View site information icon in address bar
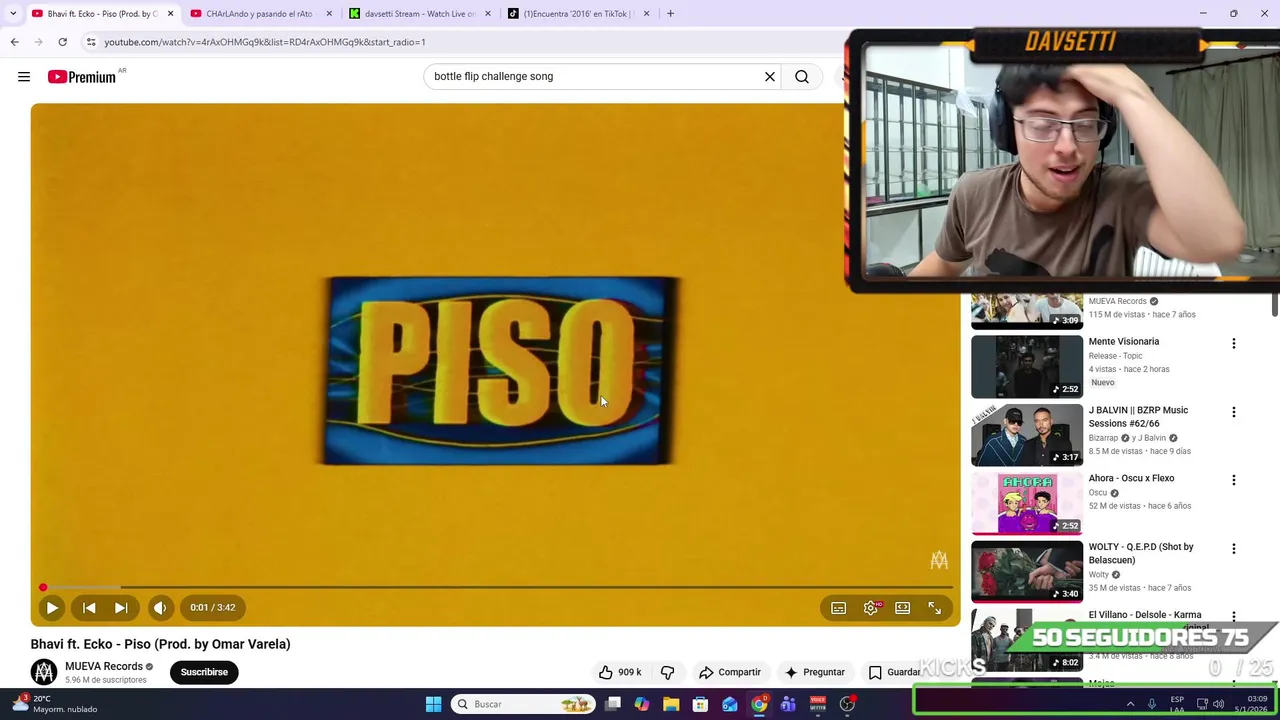Viewport: 1280px width, 720px height. [91, 42]
